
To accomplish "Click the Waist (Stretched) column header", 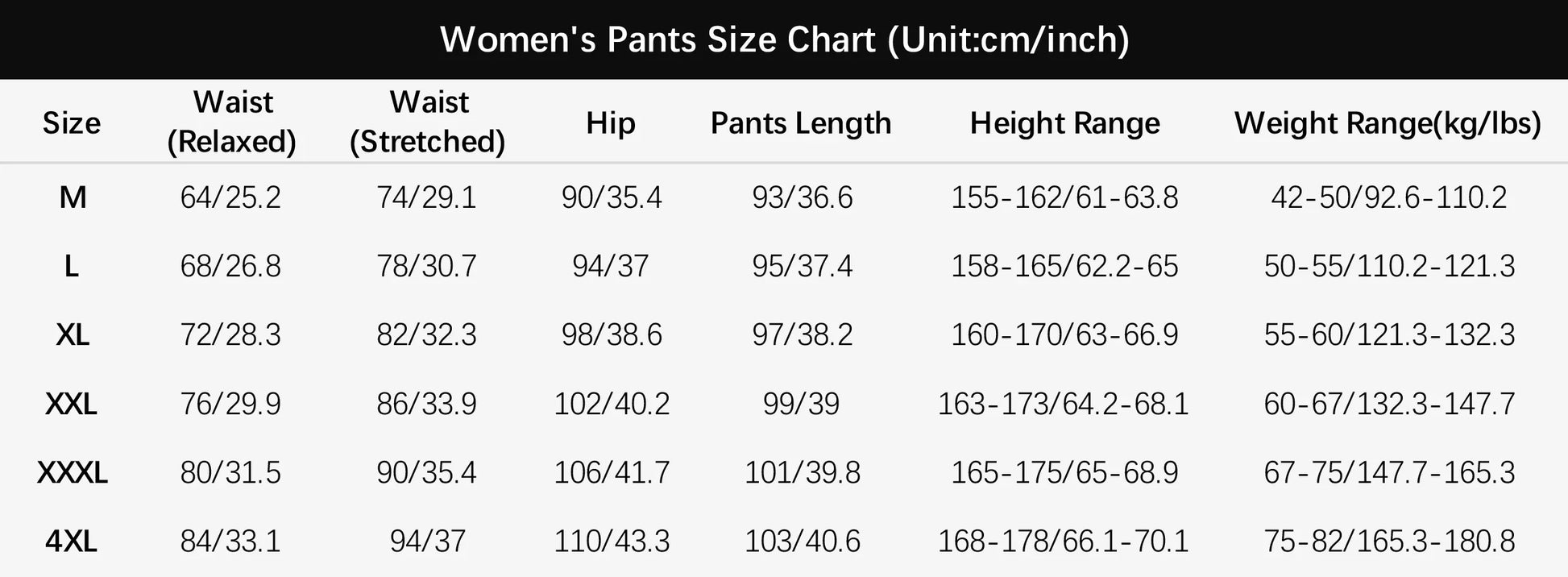I will coord(428,122).
